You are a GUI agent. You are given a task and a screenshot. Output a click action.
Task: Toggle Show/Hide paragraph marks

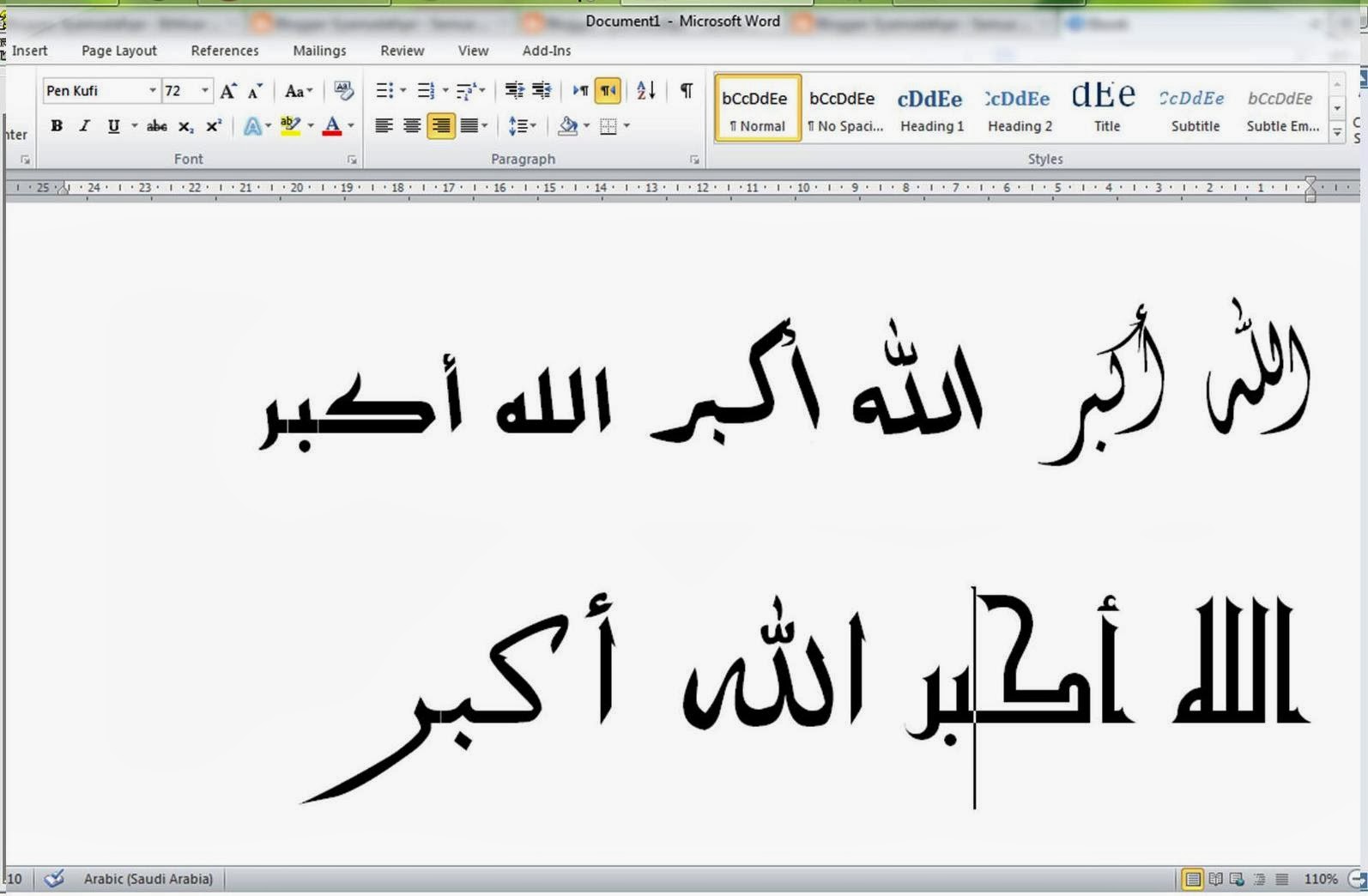click(x=687, y=90)
